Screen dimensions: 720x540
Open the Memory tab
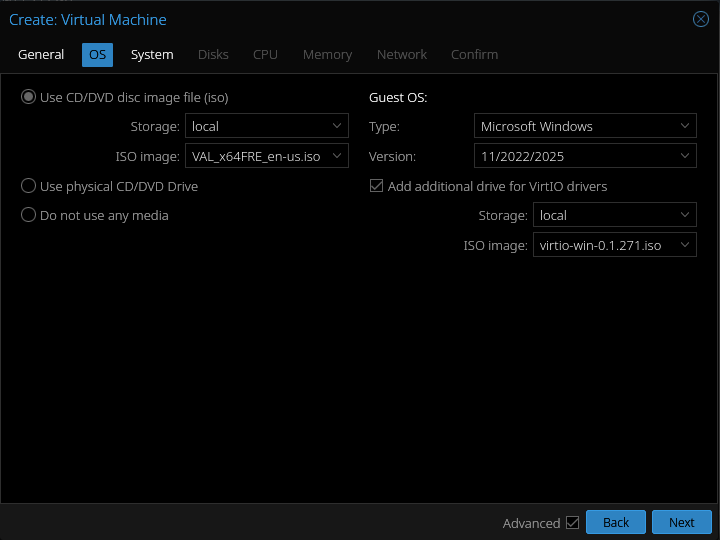[327, 55]
